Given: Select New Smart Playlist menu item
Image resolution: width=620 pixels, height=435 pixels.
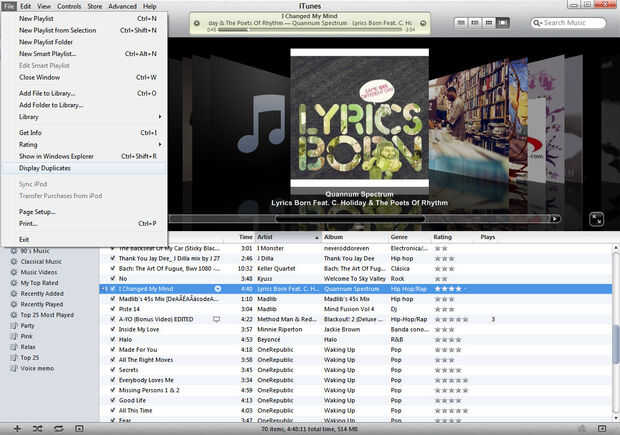Looking at the screenshot, I should 84,54.
